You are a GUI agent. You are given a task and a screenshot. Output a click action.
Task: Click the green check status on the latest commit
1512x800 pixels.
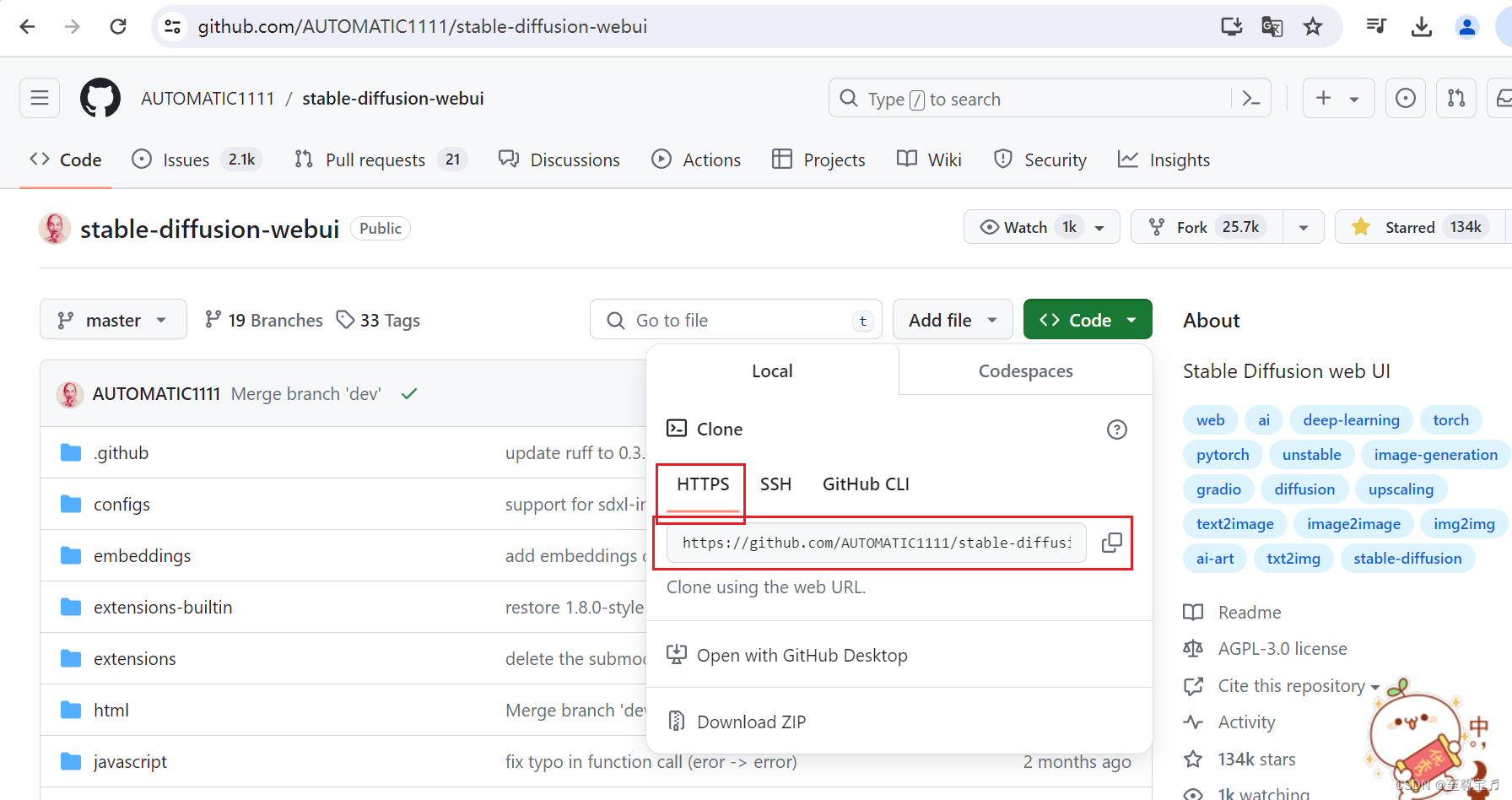(x=409, y=394)
